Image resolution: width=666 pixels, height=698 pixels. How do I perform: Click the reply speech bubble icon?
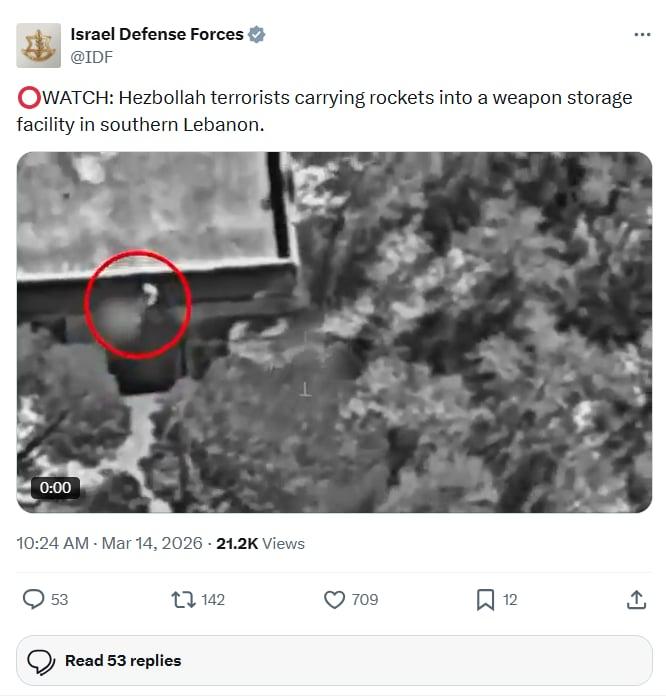tap(33, 599)
